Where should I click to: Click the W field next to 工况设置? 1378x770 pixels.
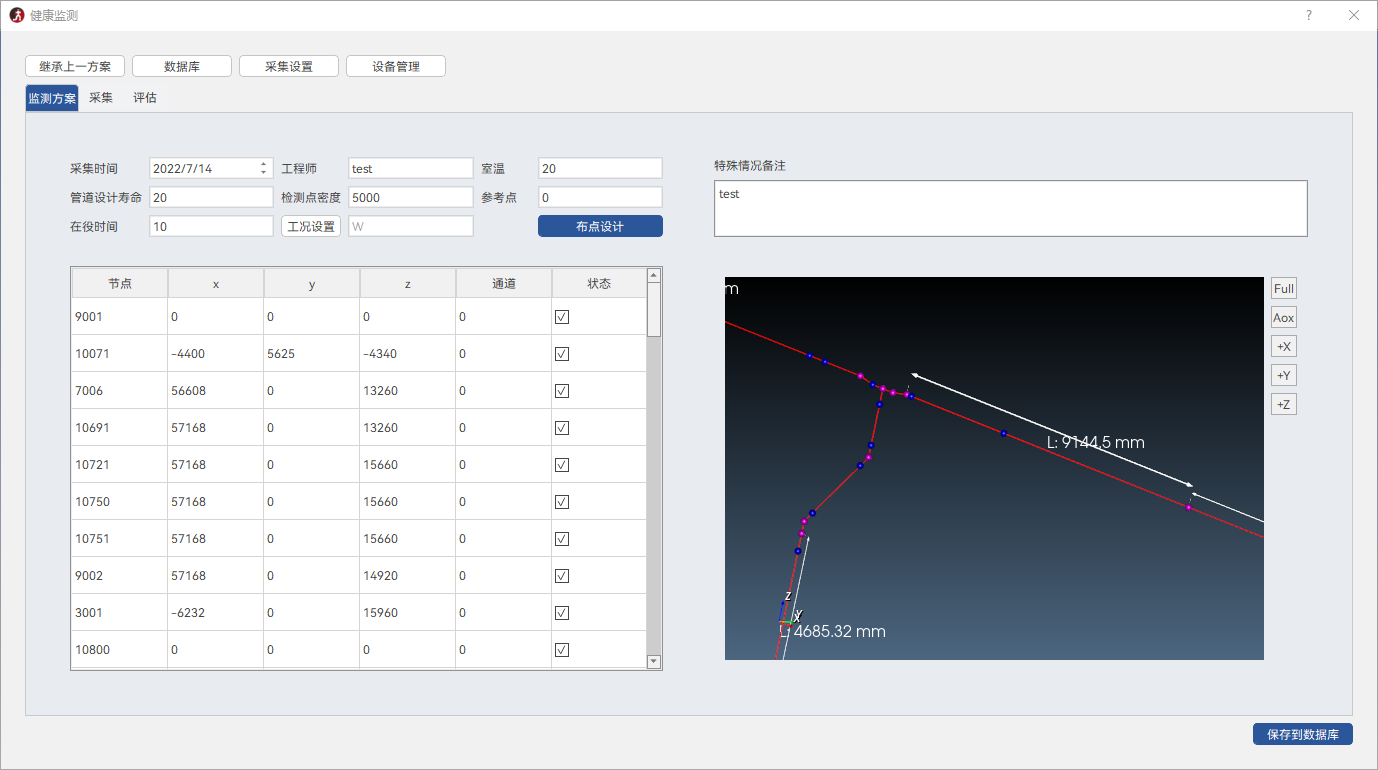pos(411,226)
